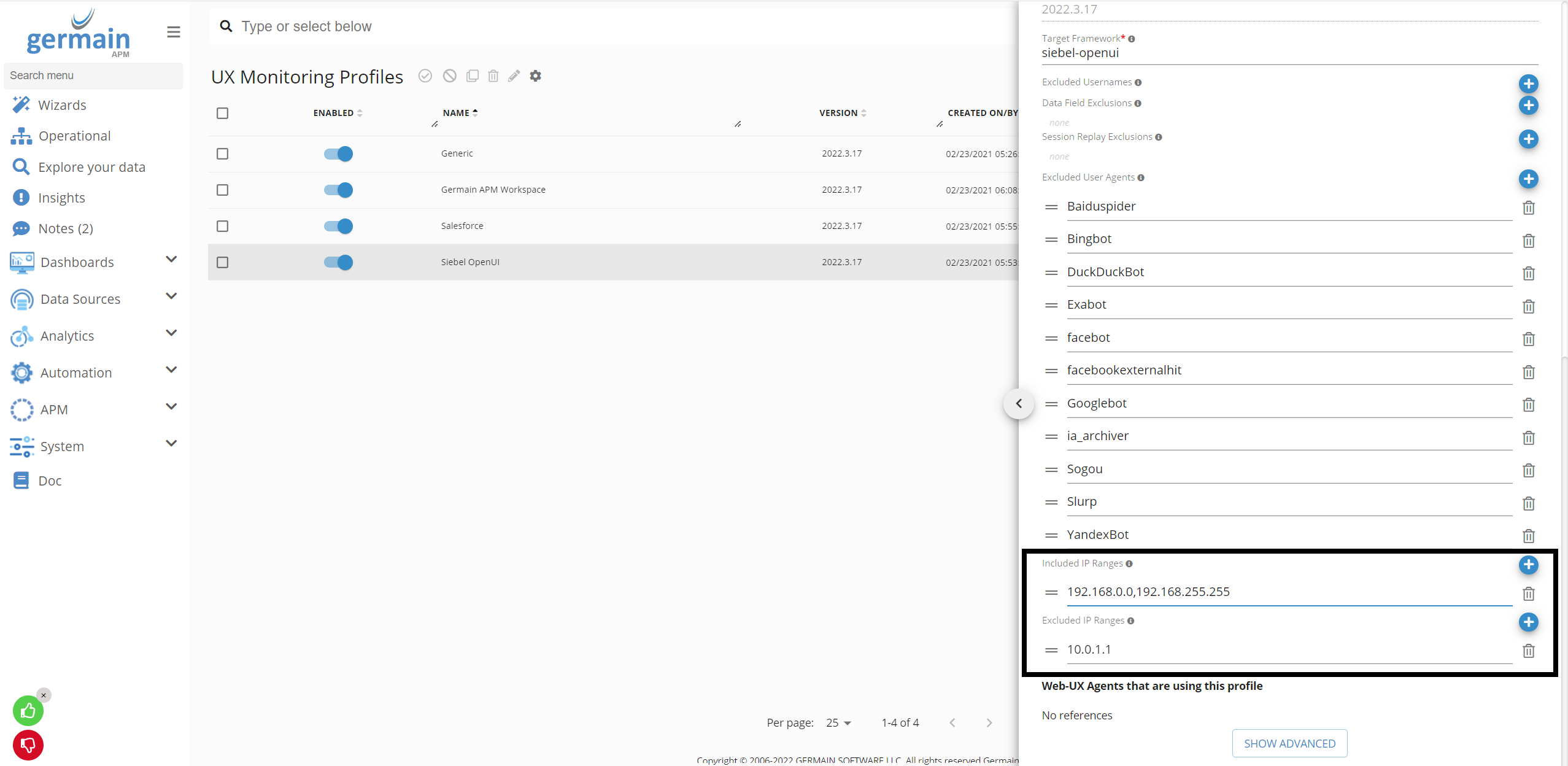Open the profiles settings gear icon
The width and height of the screenshot is (1568, 766).
535,76
